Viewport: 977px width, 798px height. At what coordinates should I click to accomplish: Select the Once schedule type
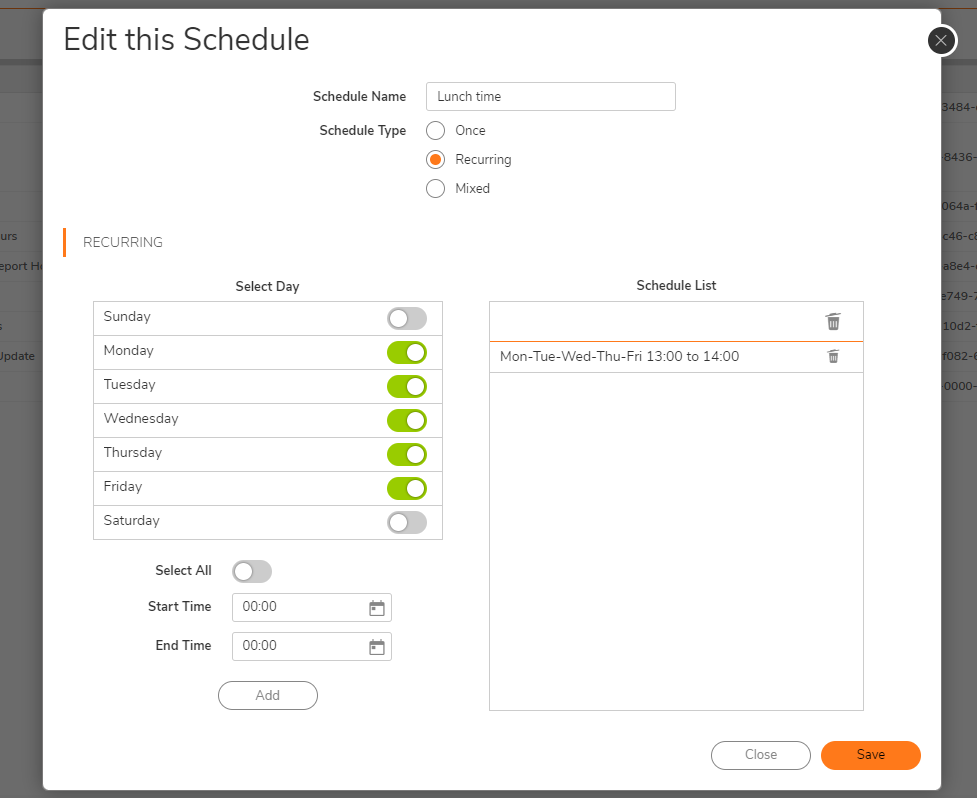click(435, 130)
